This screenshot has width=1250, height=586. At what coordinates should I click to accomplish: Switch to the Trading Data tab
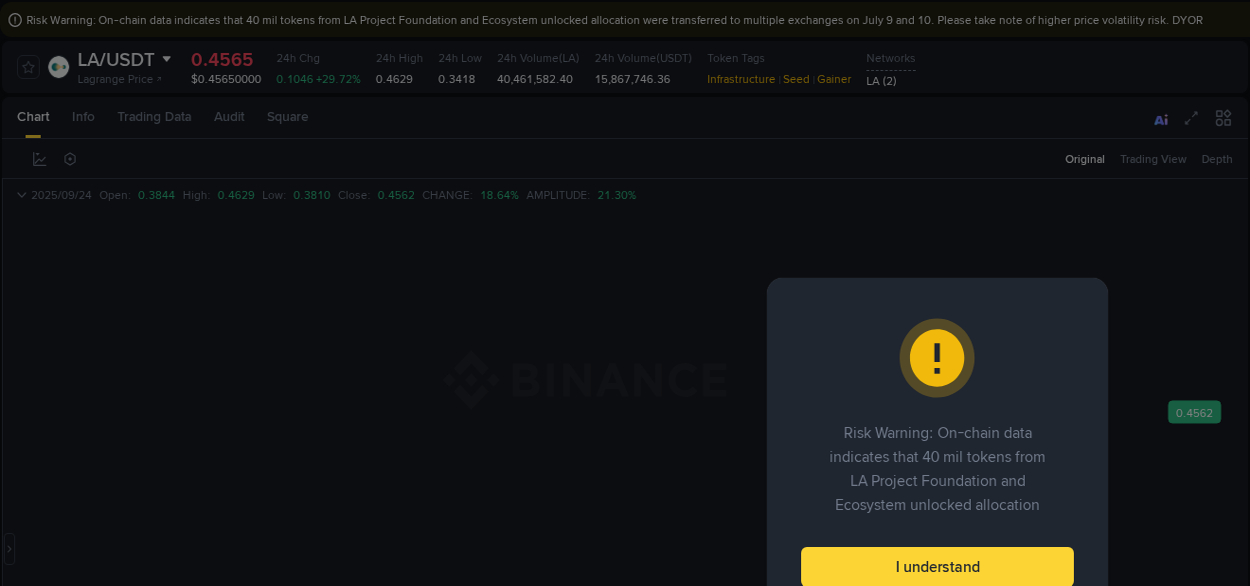coord(154,117)
